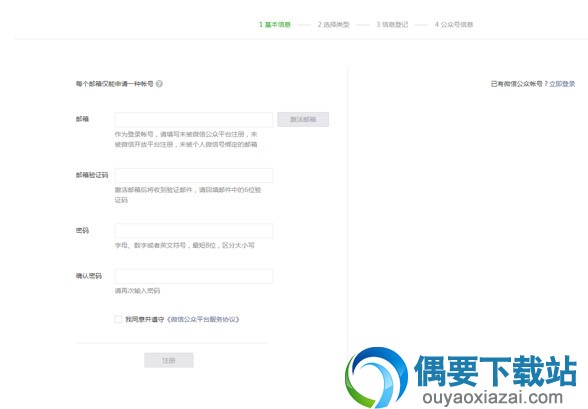Focus the 邮箱验证码 verification code field
This screenshot has width=588, height=409.
(194, 175)
